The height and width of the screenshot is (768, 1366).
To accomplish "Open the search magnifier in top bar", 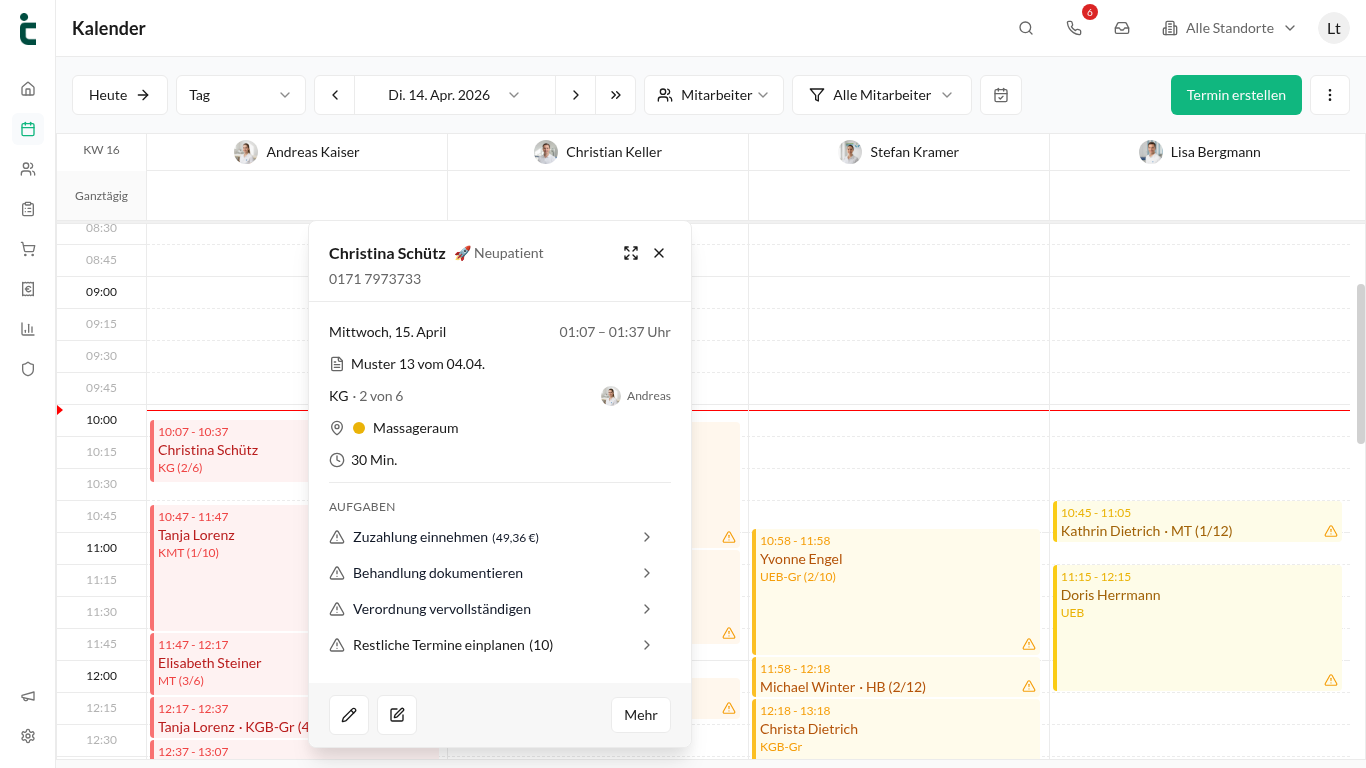I will pyautogui.click(x=1026, y=28).
